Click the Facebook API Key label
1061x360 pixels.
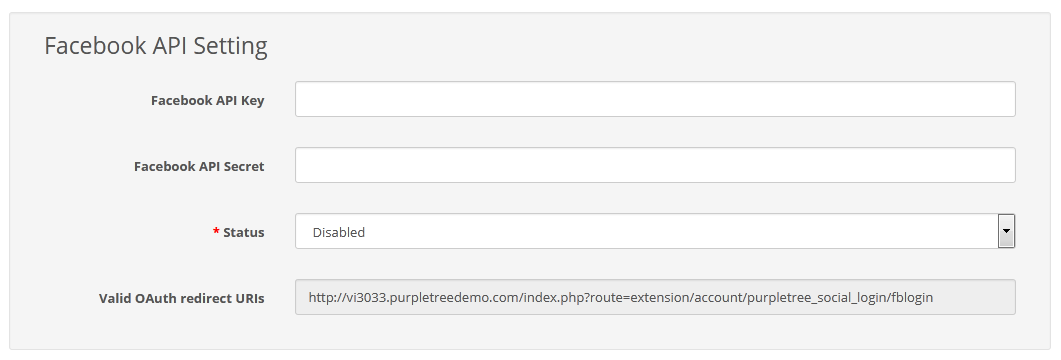(x=208, y=100)
